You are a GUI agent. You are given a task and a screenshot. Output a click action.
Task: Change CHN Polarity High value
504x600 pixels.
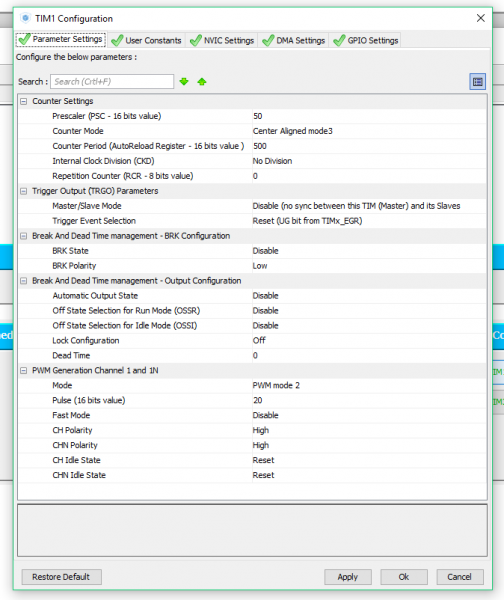369,445
